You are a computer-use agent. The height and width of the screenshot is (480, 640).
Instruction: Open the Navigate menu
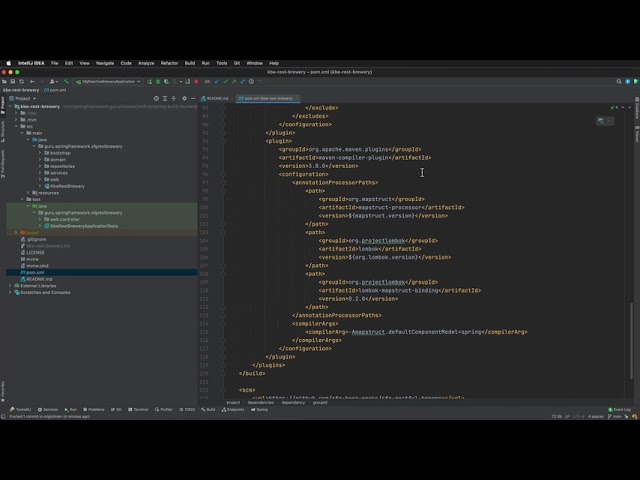tap(105, 63)
